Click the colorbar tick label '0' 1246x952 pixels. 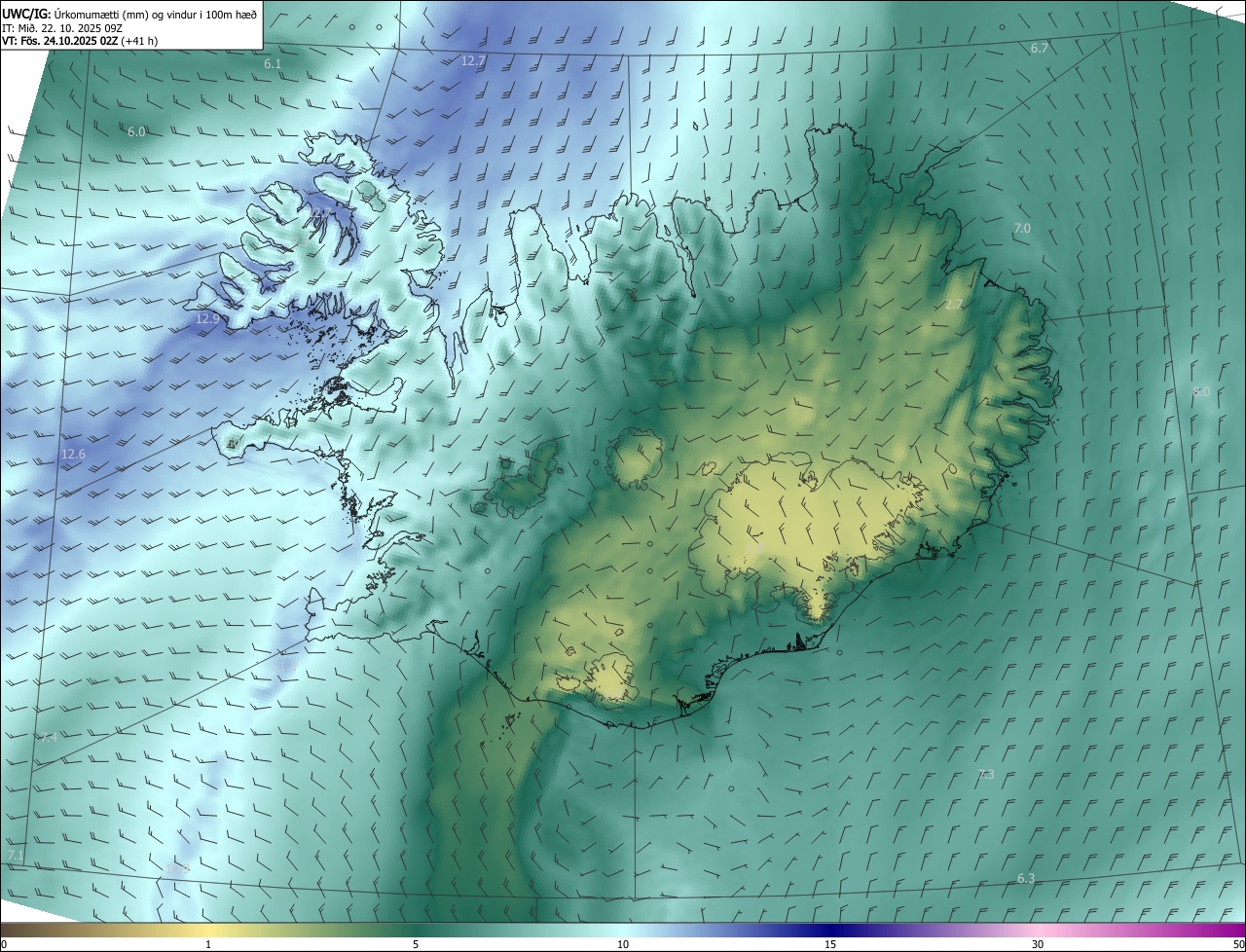[4, 944]
